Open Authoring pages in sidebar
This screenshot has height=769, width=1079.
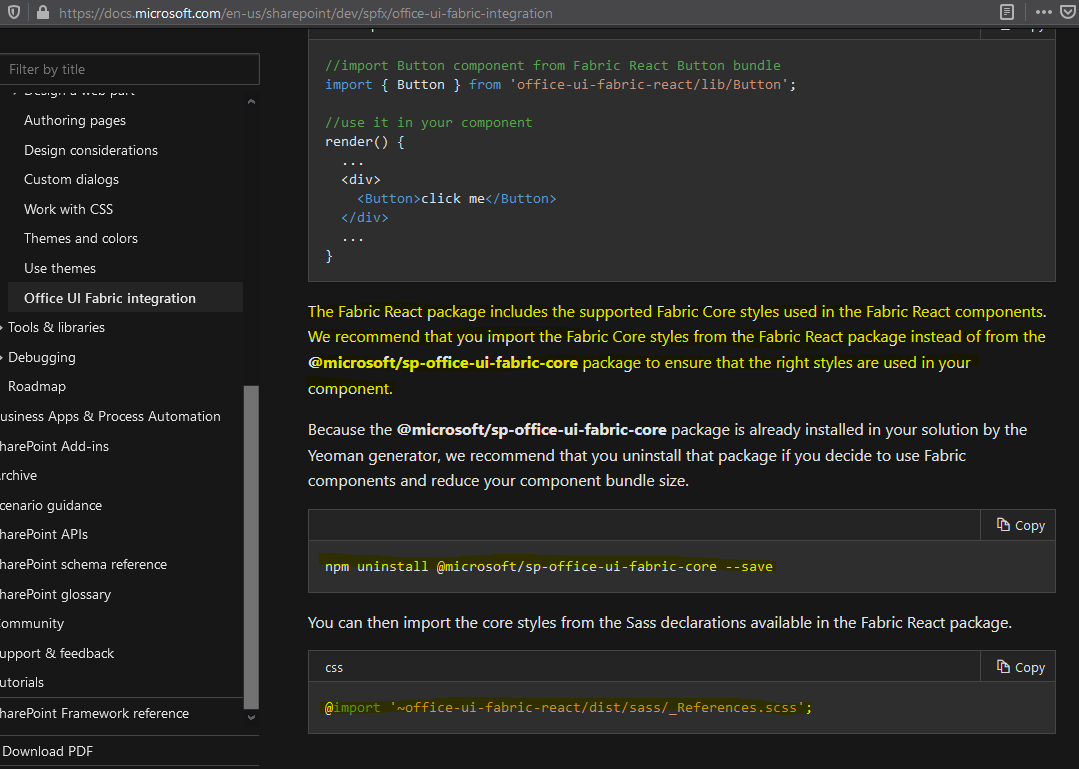click(75, 120)
